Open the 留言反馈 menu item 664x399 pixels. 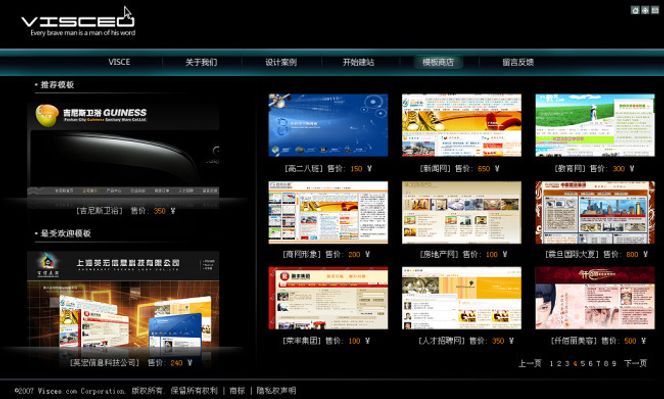tap(518, 62)
